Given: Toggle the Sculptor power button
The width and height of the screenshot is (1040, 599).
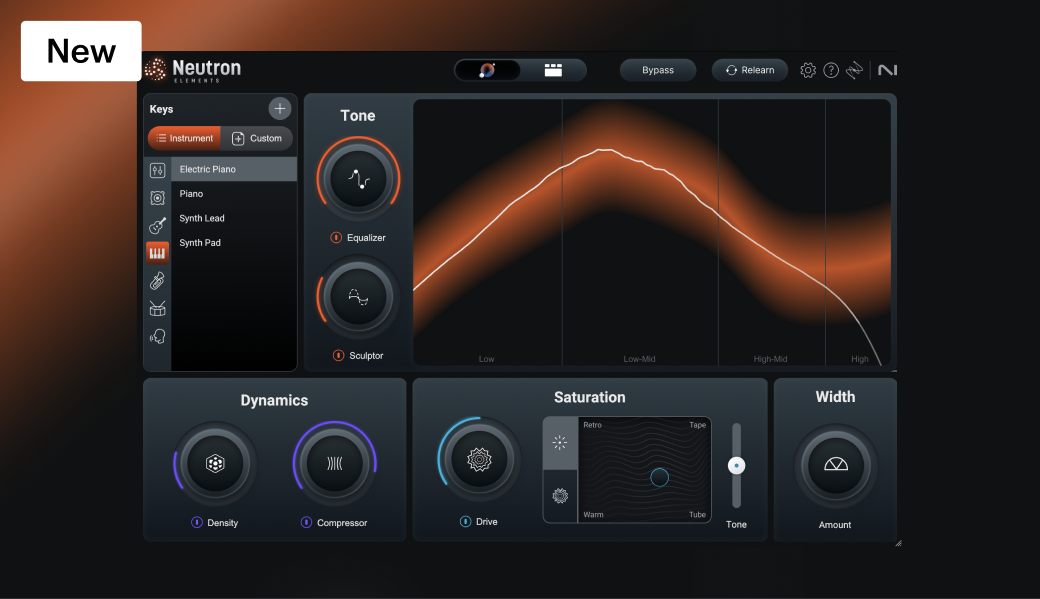Looking at the screenshot, I should [x=338, y=356].
